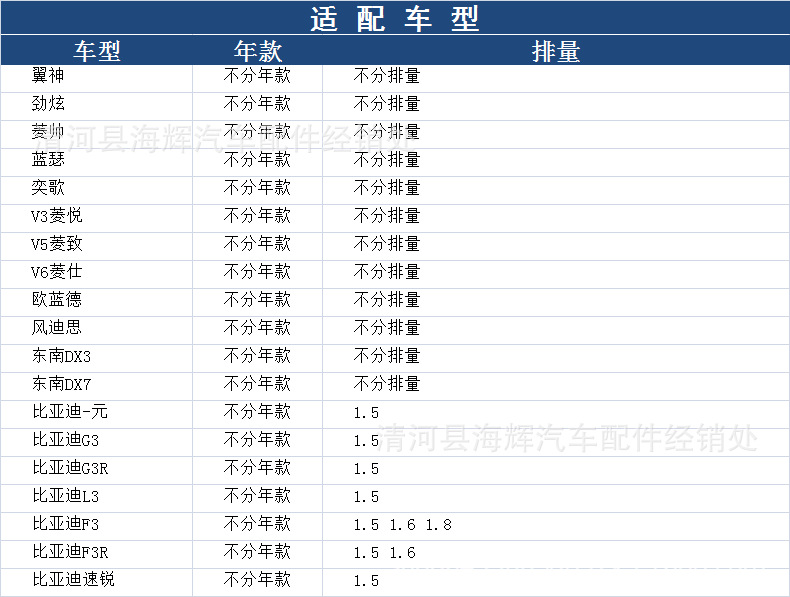Click 不分排量 in the 劲炫 row
The height and width of the screenshot is (597, 790).
[387, 104]
